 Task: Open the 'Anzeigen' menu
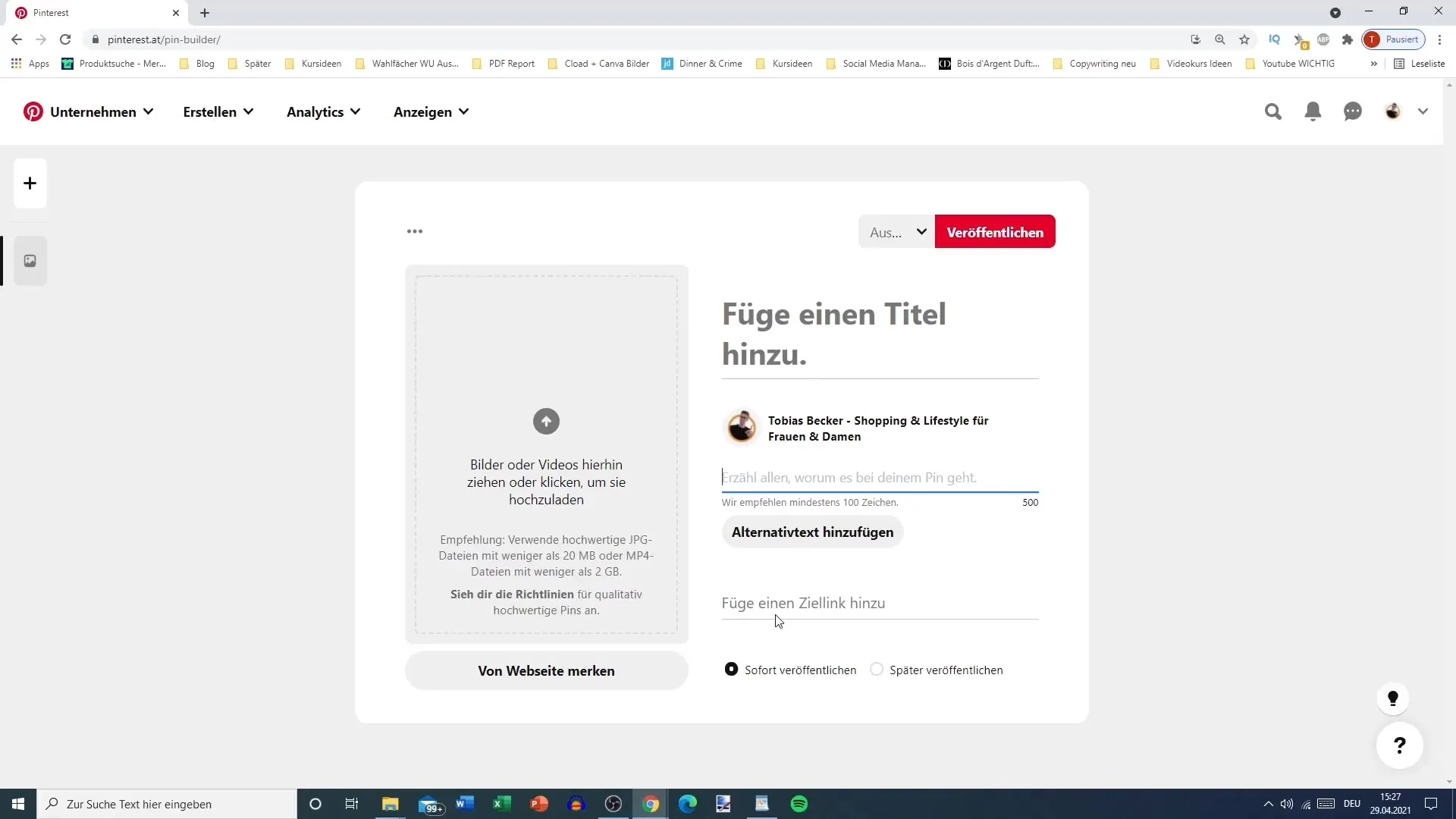(432, 112)
